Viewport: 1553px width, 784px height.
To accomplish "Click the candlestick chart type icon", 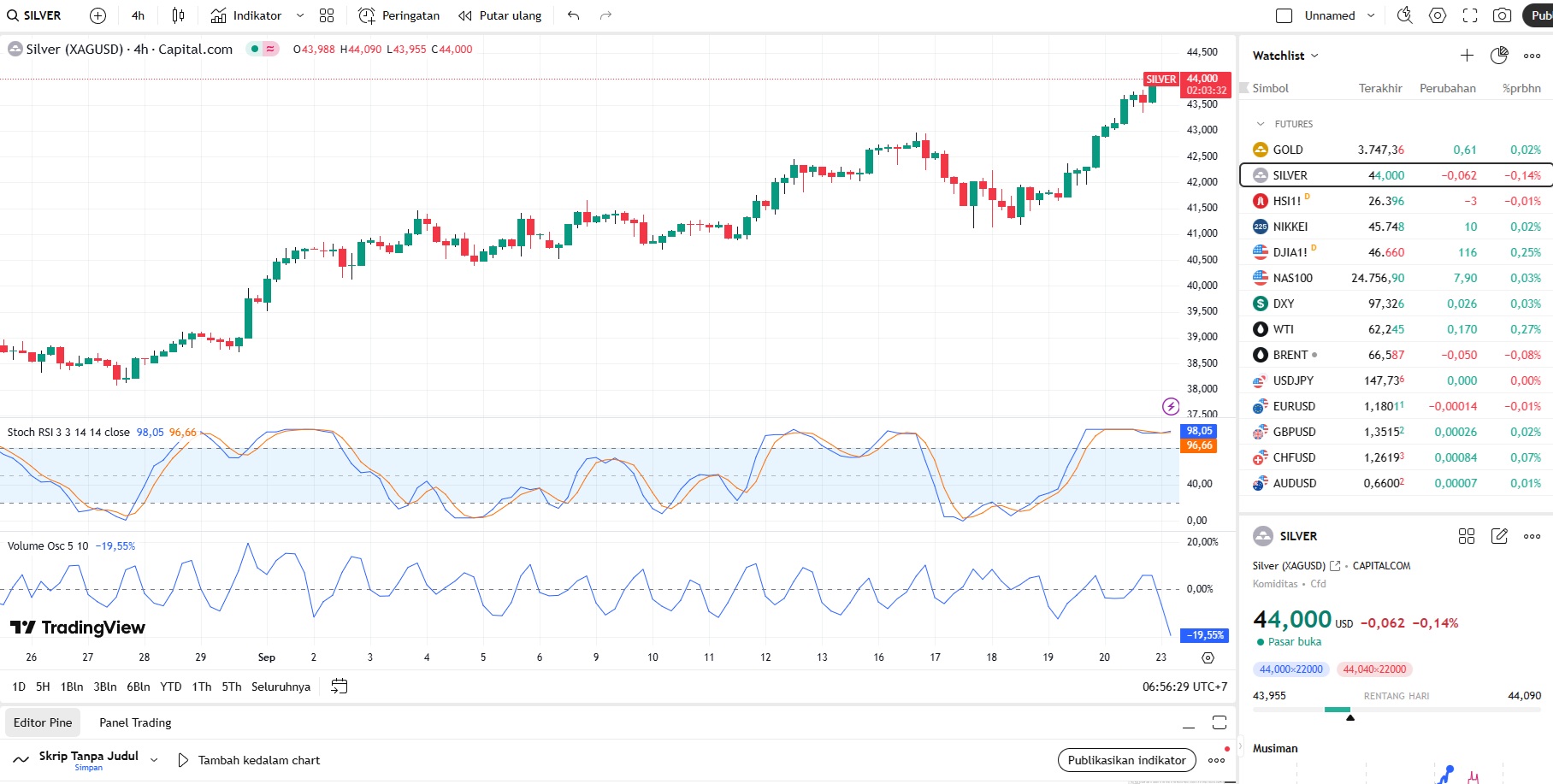I will point(178,15).
